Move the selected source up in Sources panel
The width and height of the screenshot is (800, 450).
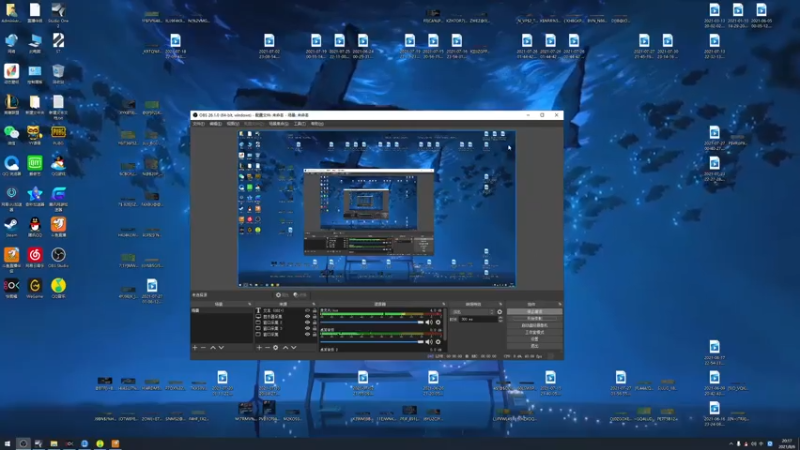pos(285,347)
